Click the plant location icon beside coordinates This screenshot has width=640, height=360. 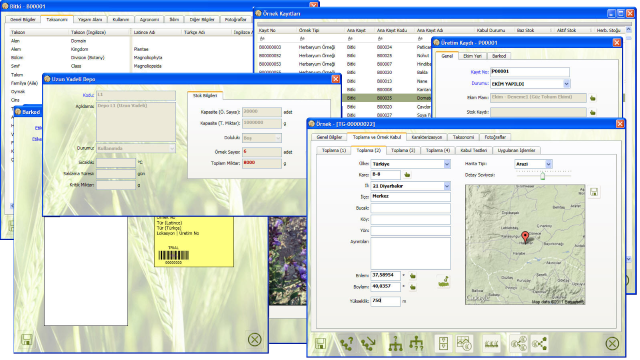point(443,281)
